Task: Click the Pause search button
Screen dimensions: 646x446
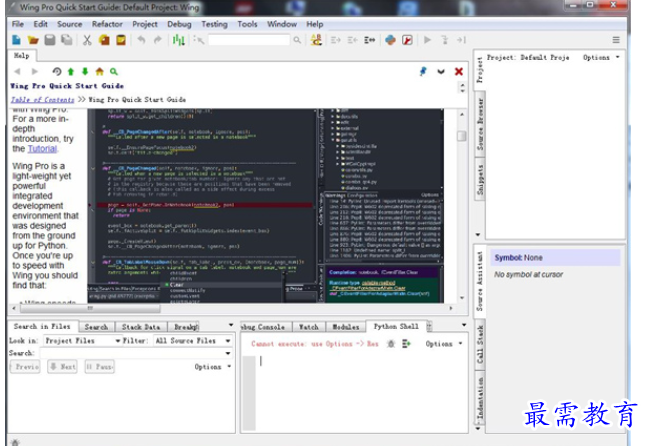Action: 99,367
